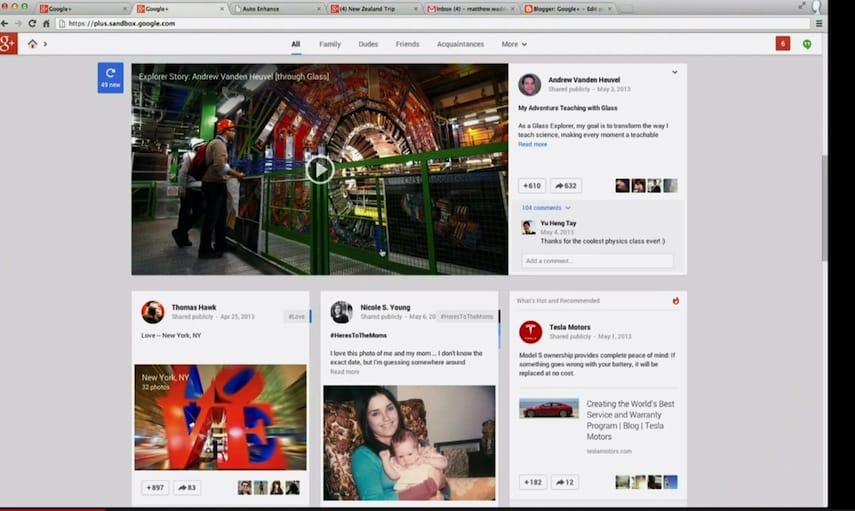Open the green Hangouts icon

coord(807,44)
